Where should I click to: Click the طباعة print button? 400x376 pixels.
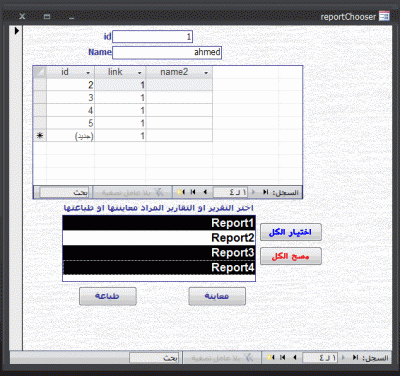(x=108, y=296)
